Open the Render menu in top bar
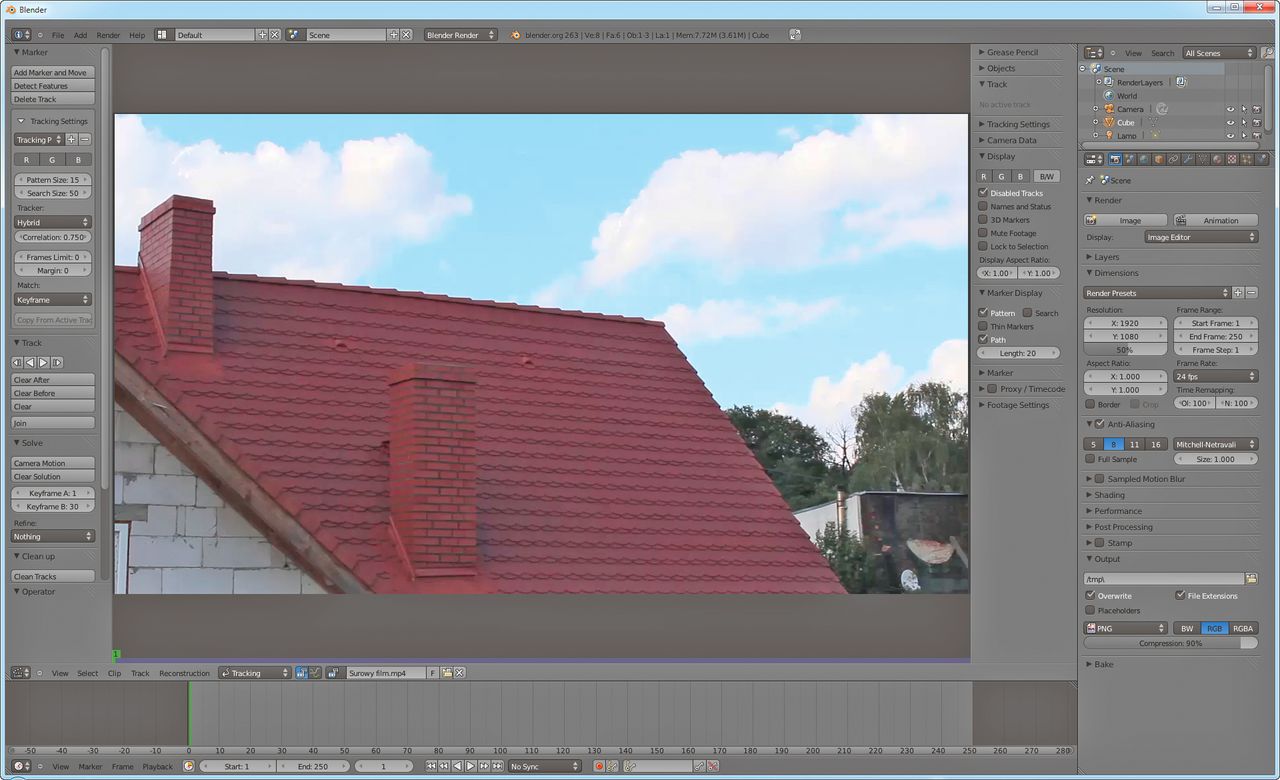This screenshot has width=1280, height=780. pyautogui.click(x=108, y=35)
